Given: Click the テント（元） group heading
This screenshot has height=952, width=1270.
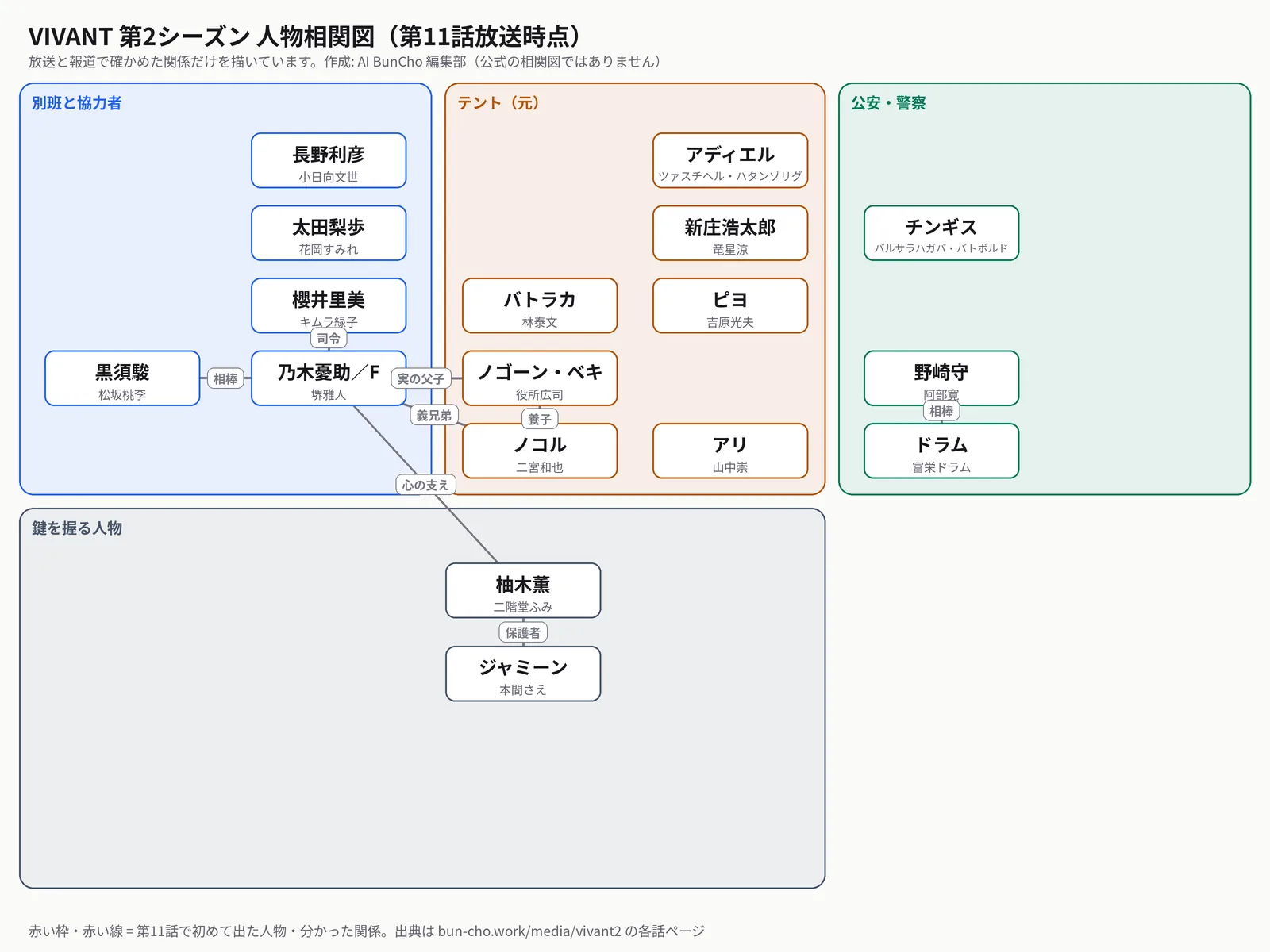Looking at the screenshot, I should click(x=498, y=103).
